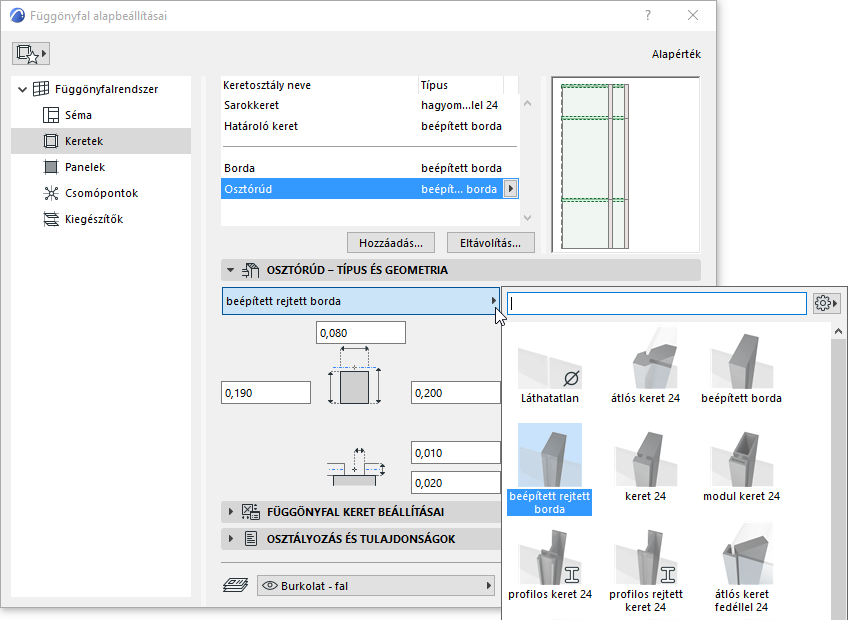The width and height of the screenshot is (849, 620).
Task: Click the Hozzáadás... button
Action: point(391,242)
